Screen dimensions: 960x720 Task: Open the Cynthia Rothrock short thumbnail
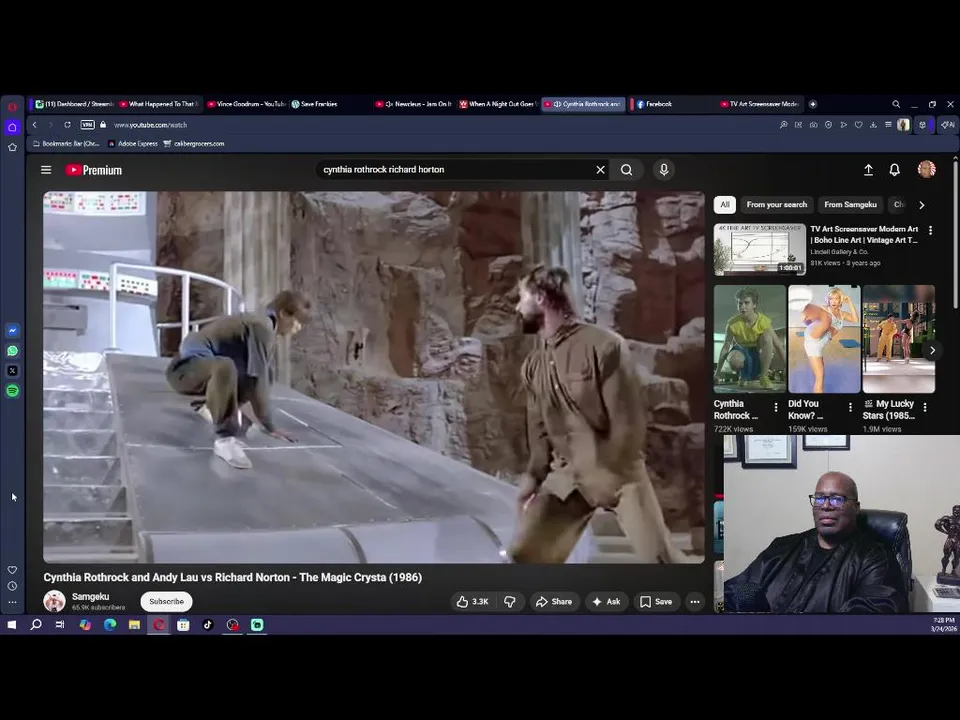point(749,339)
